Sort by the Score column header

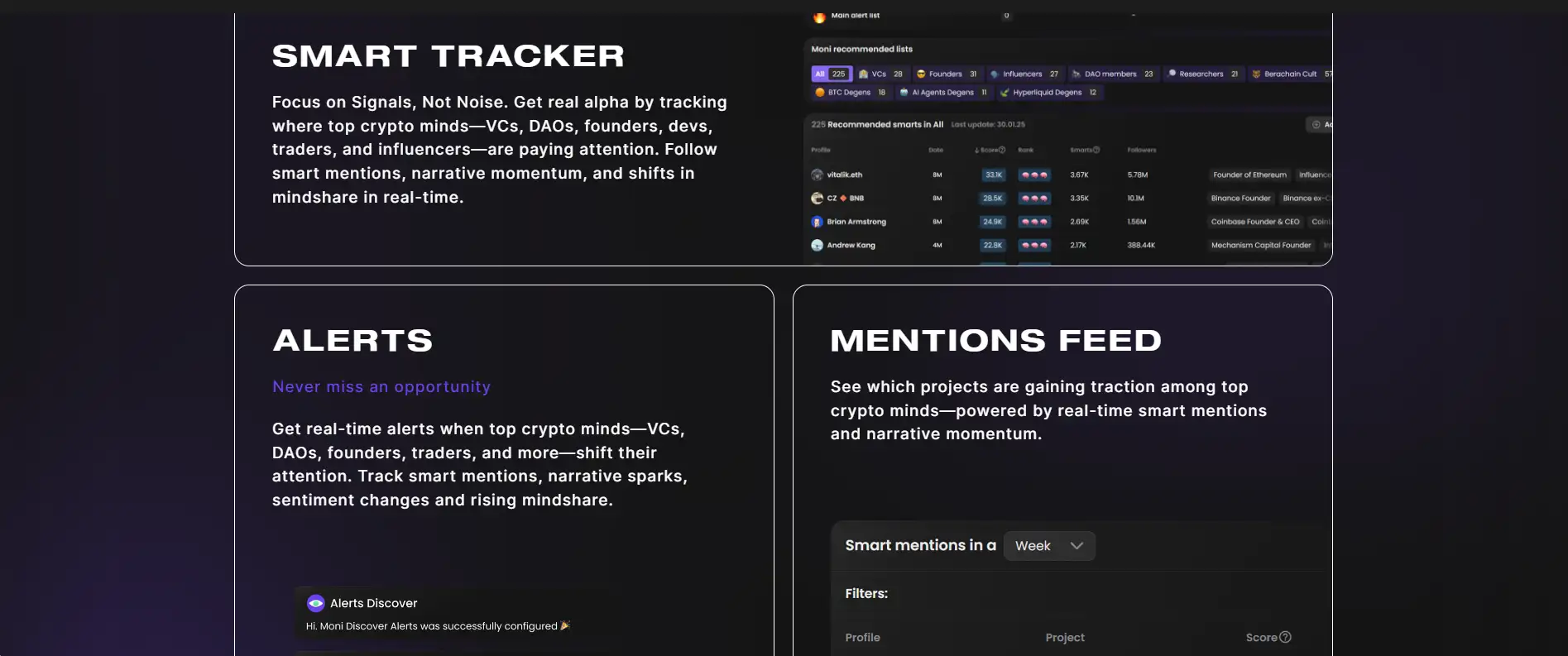coord(990,150)
